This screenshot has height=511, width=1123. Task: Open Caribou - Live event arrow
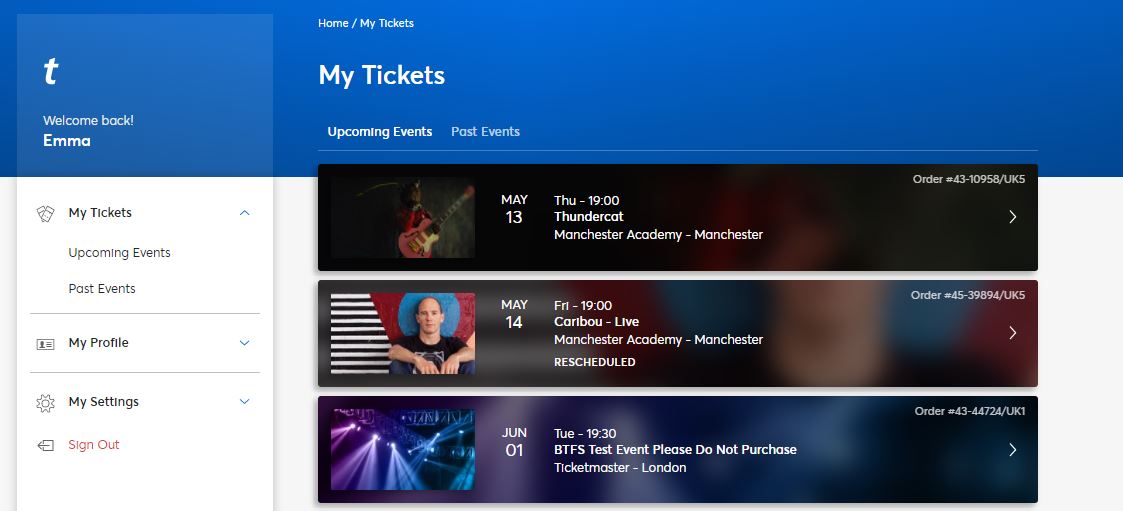[1012, 333]
